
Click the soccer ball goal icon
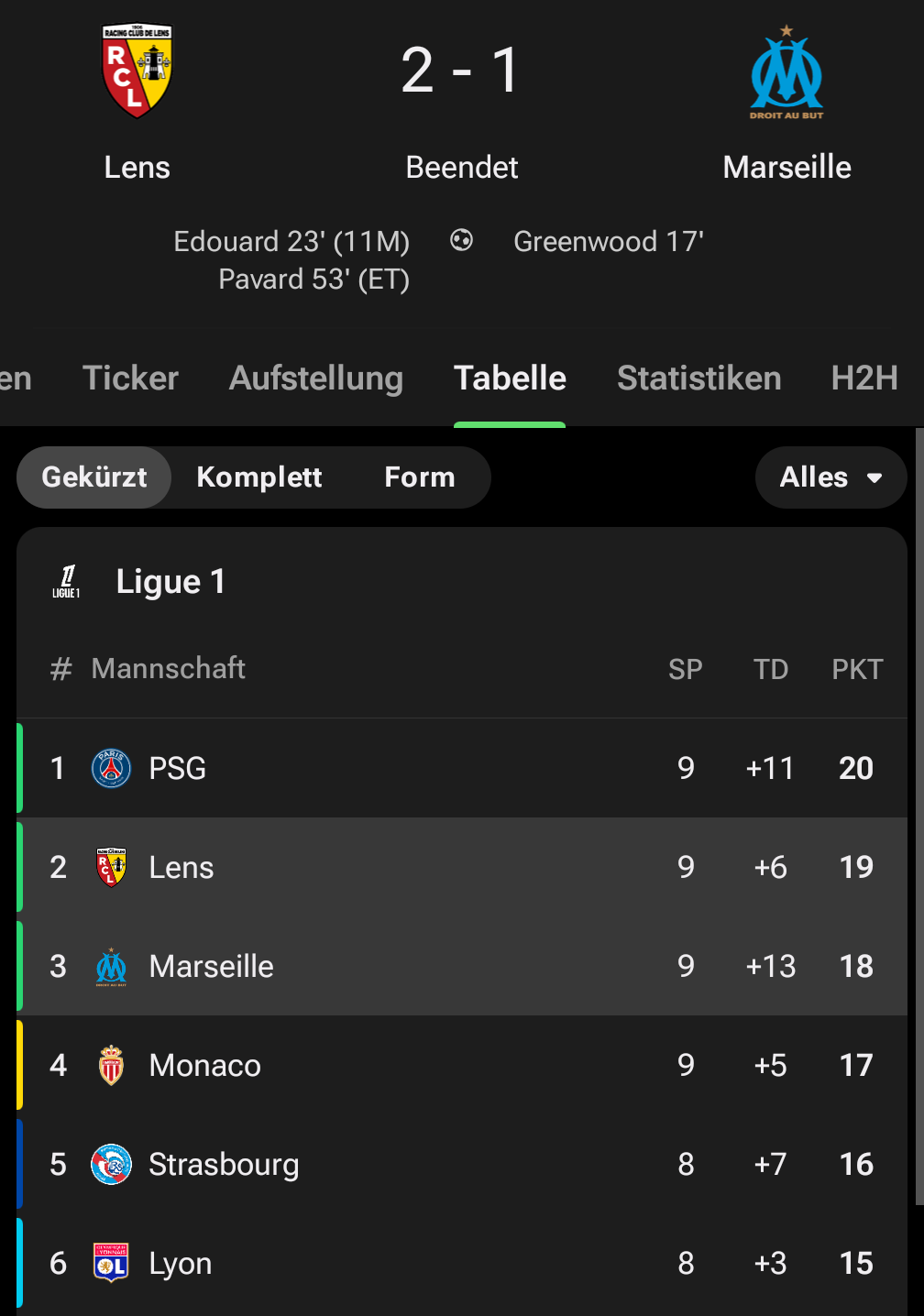pyautogui.click(x=461, y=240)
